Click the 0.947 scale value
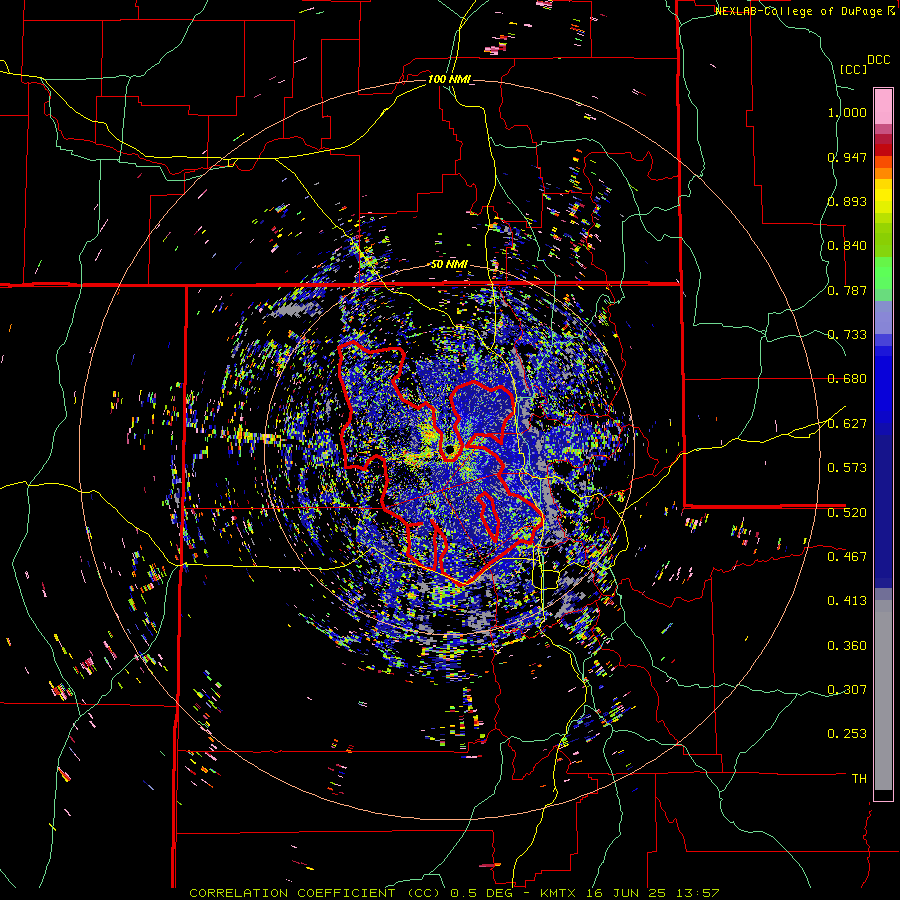The width and height of the screenshot is (900, 900). tap(847, 157)
